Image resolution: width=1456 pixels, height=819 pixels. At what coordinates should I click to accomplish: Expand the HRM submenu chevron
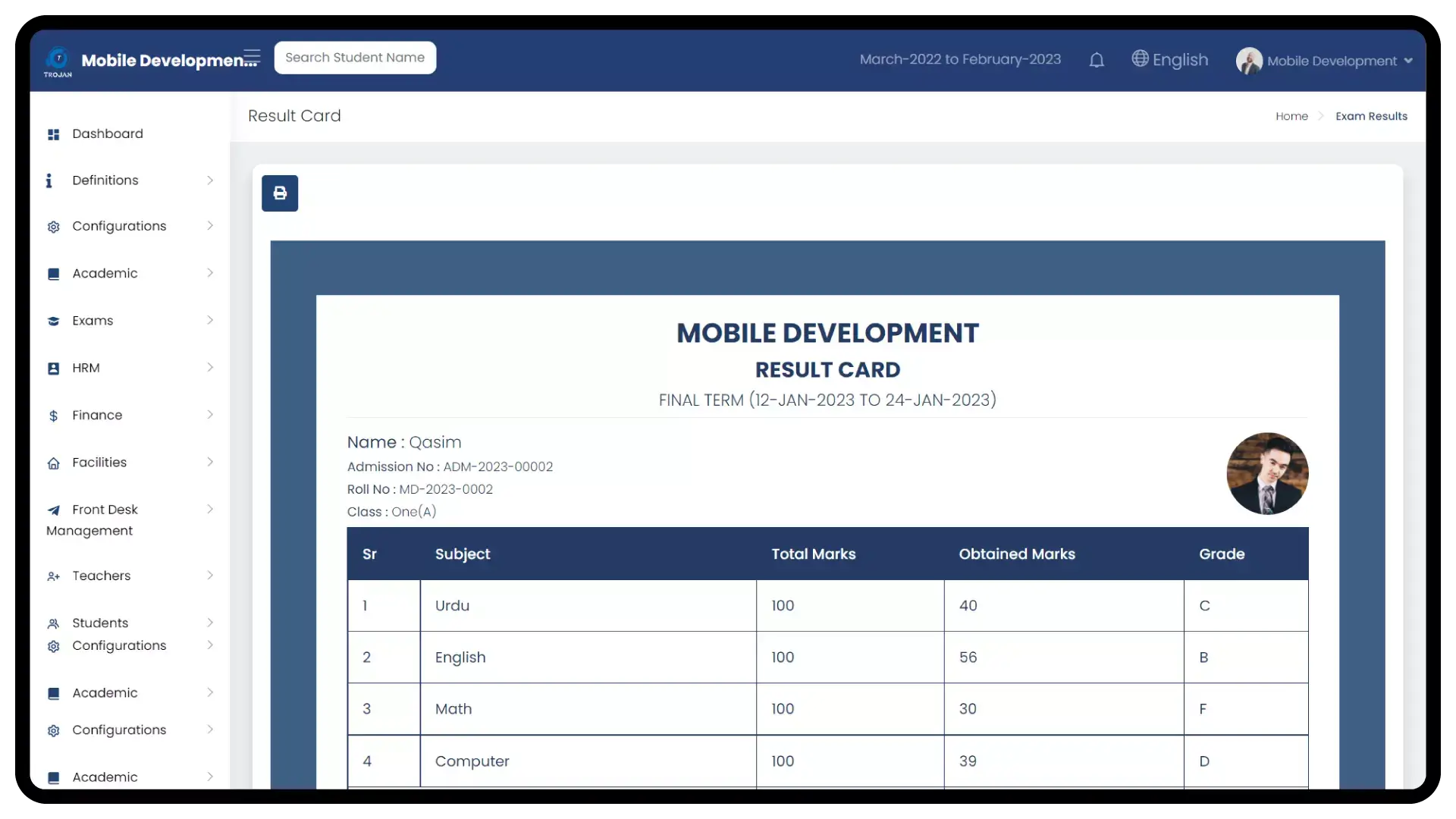click(x=210, y=367)
